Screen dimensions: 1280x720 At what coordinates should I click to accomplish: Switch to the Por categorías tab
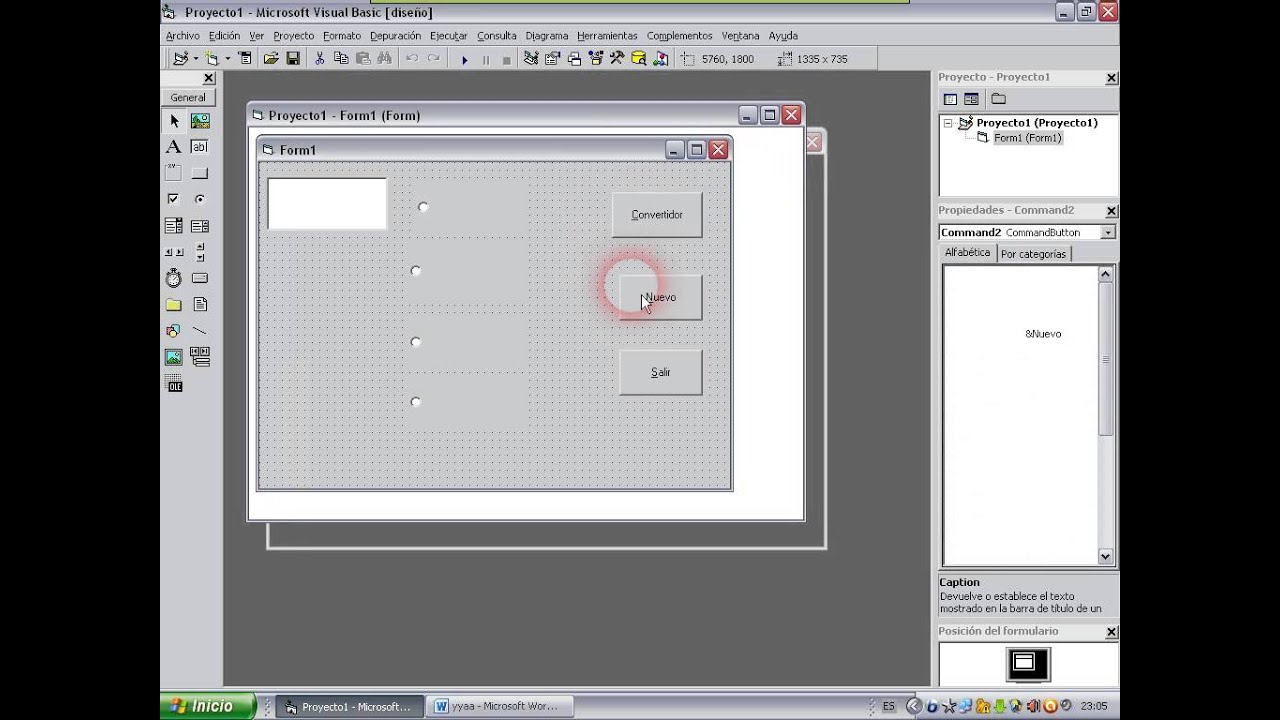pos(1033,254)
